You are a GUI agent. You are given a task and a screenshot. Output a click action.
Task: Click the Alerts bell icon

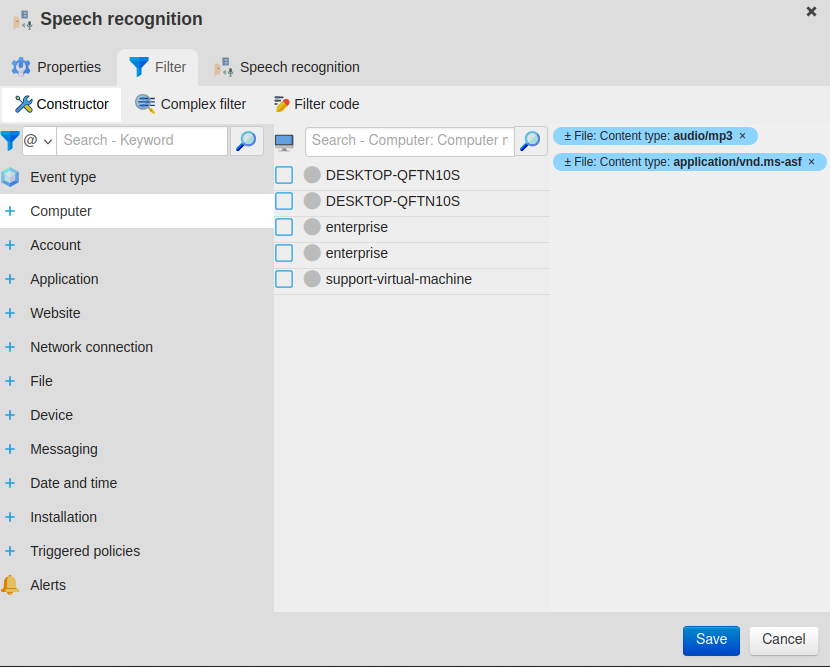10,585
